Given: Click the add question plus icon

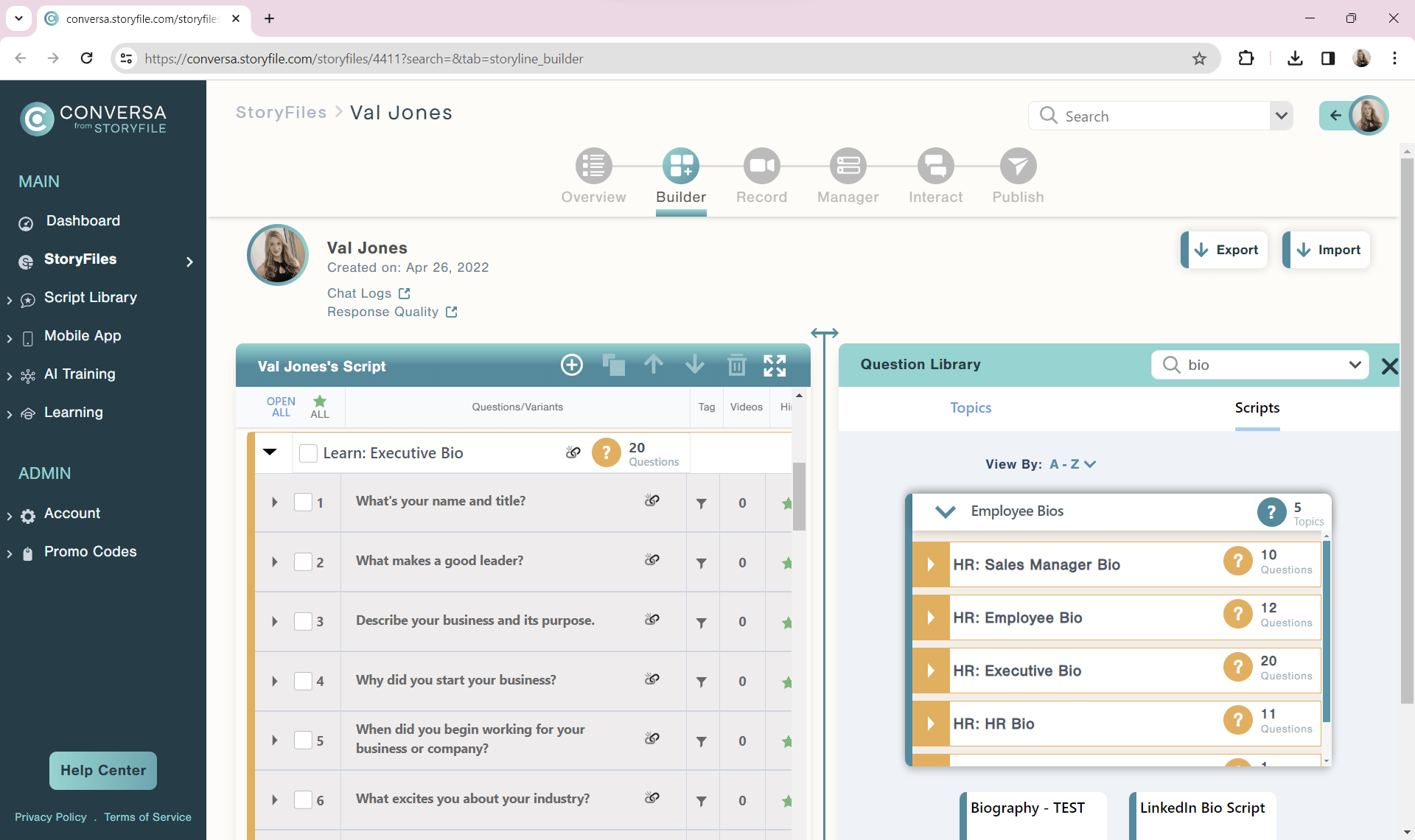Looking at the screenshot, I should [572, 365].
